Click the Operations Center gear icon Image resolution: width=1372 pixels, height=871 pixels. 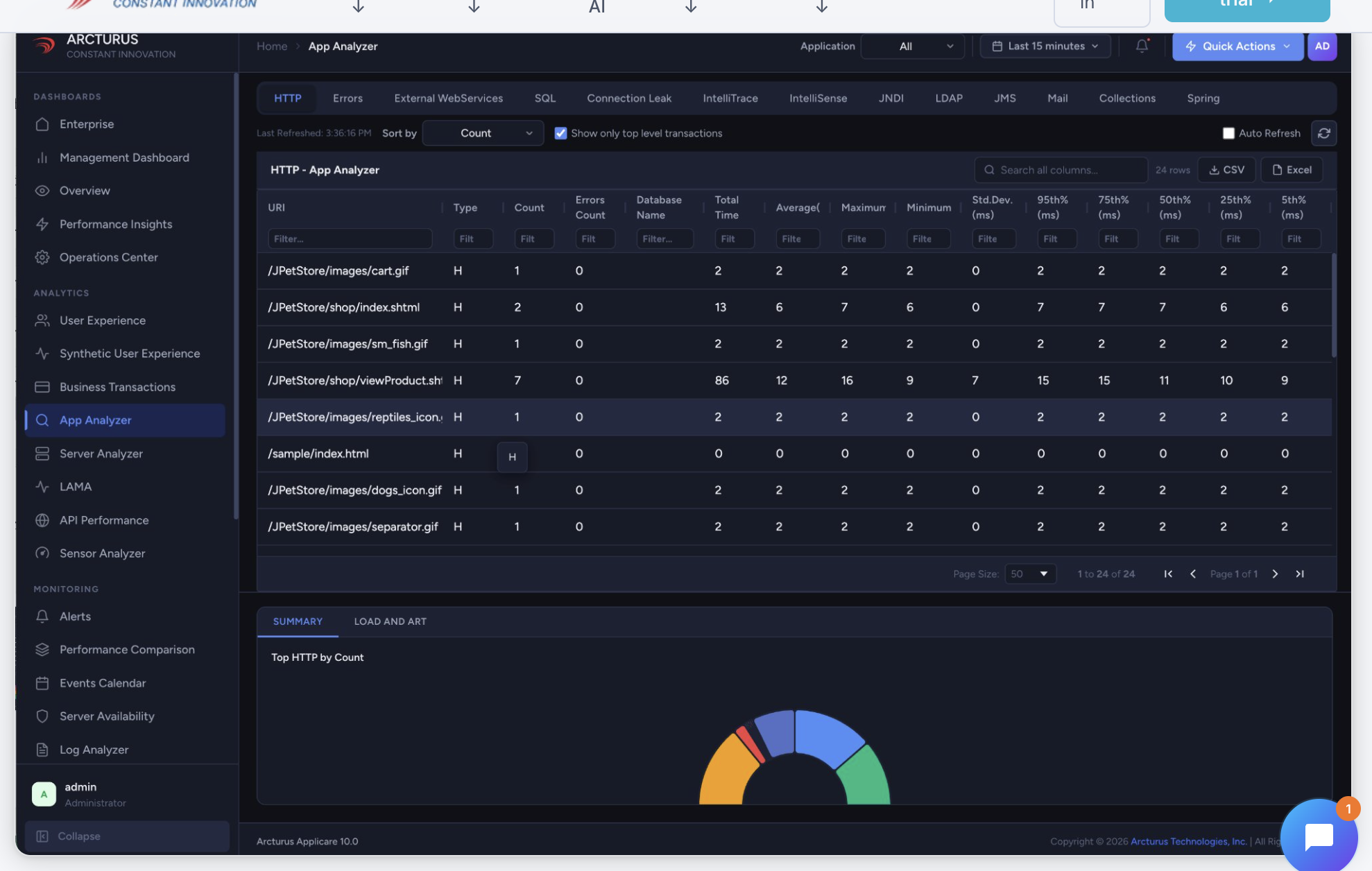(42, 257)
